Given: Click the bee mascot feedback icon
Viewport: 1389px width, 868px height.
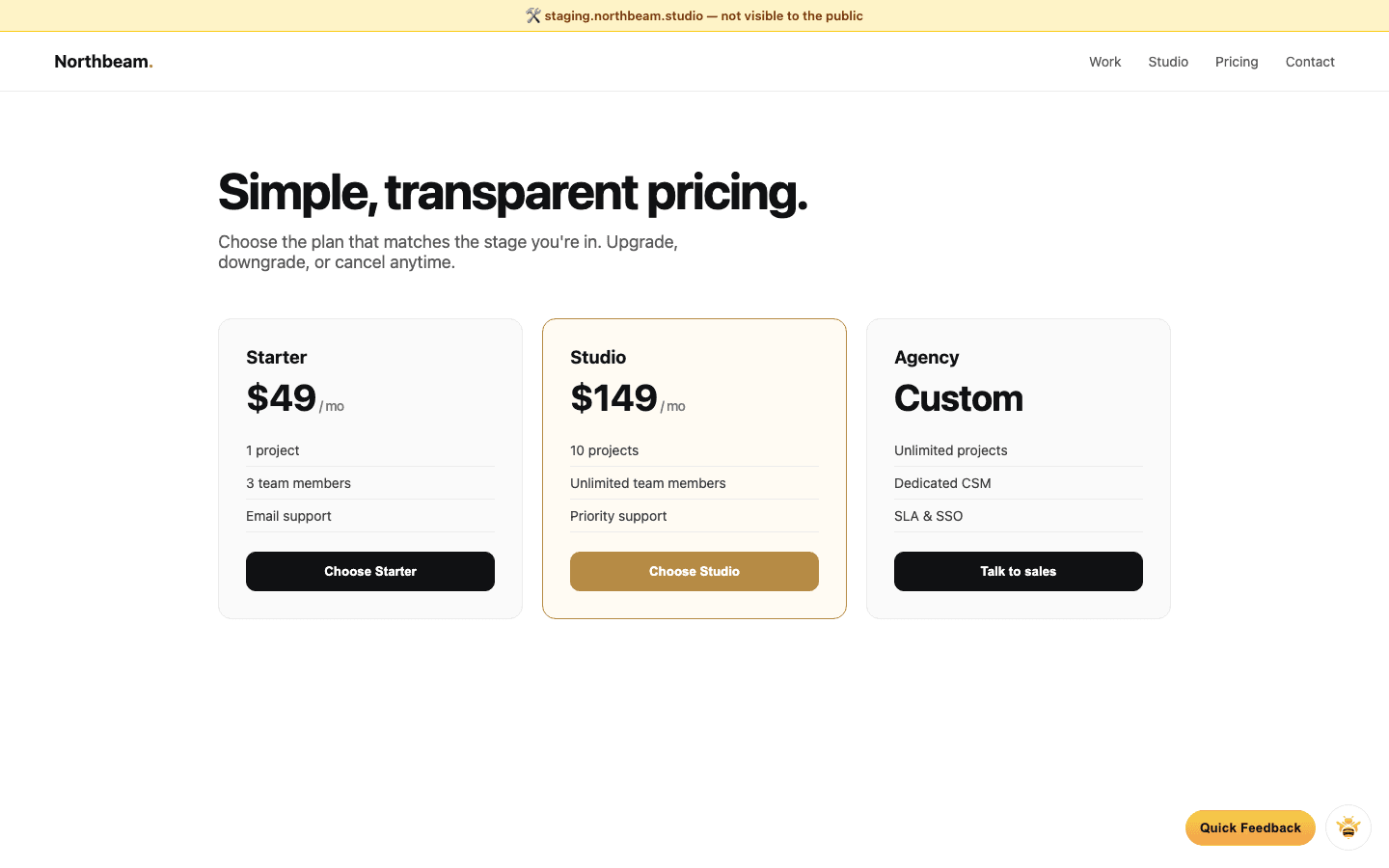Looking at the screenshot, I should [1348, 827].
